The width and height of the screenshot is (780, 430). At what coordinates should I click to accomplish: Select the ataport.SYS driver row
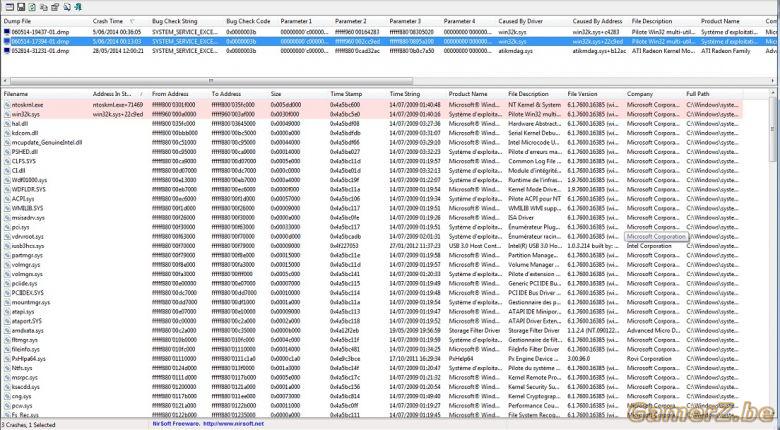tap(372, 322)
